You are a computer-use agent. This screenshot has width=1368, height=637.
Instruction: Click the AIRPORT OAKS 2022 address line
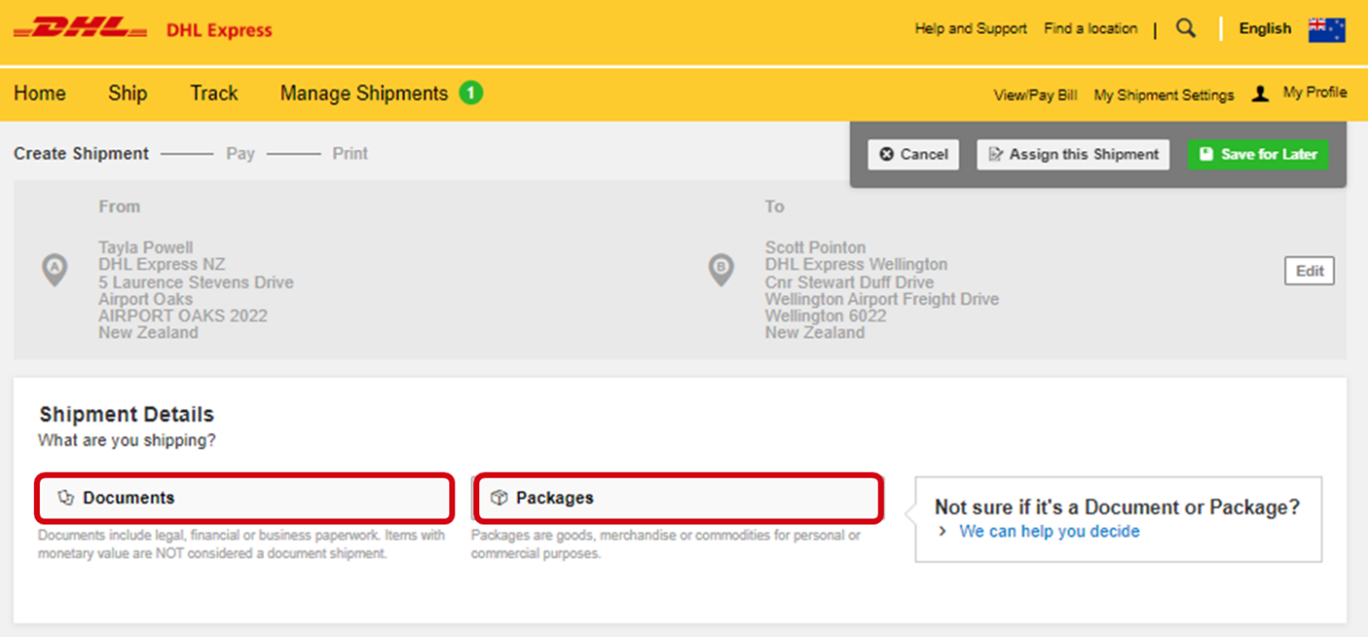click(183, 316)
